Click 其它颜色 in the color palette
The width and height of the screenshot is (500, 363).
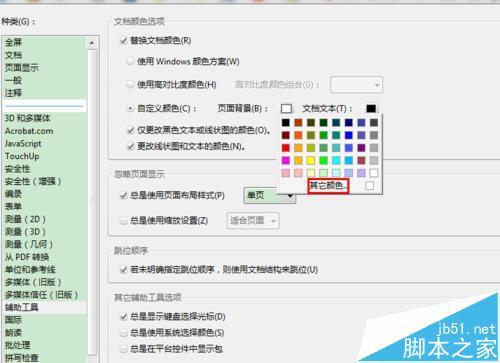point(328,186)
